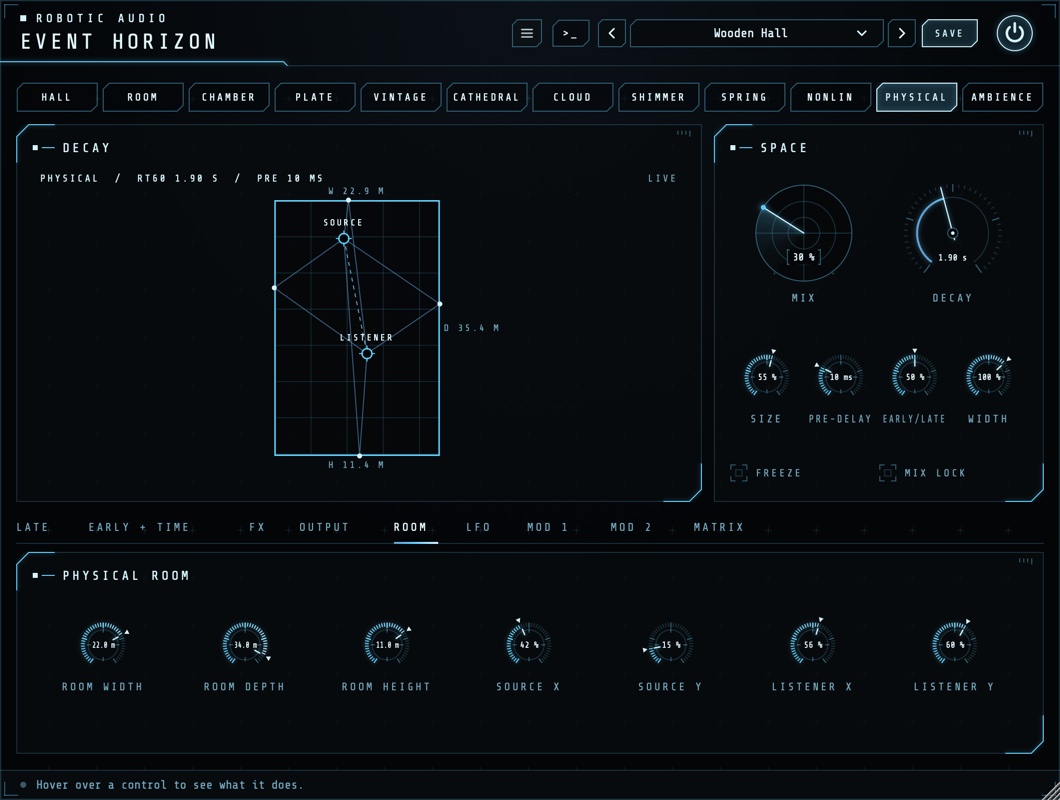Viewport: 1060px width, 800px height.
Task: Switch to the OUTPUT tab
Action: tap(324, 527)
